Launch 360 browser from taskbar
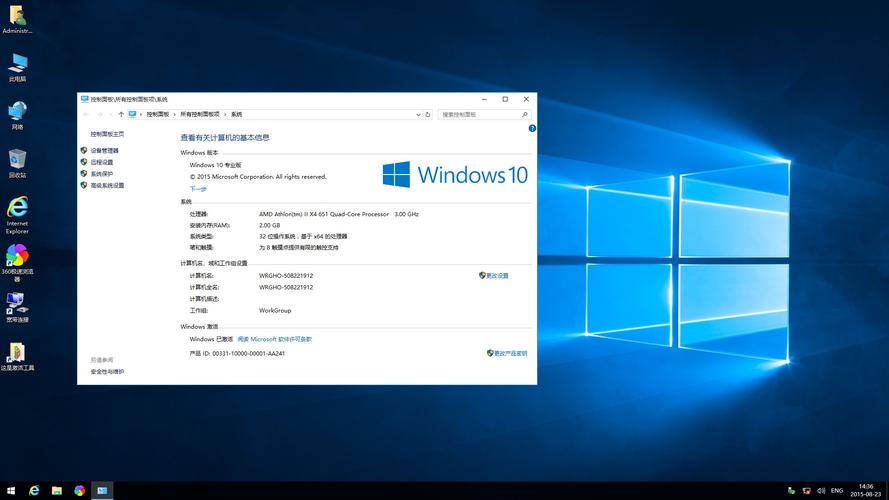Screen dimensions: 889x500 tap(79, 490)
